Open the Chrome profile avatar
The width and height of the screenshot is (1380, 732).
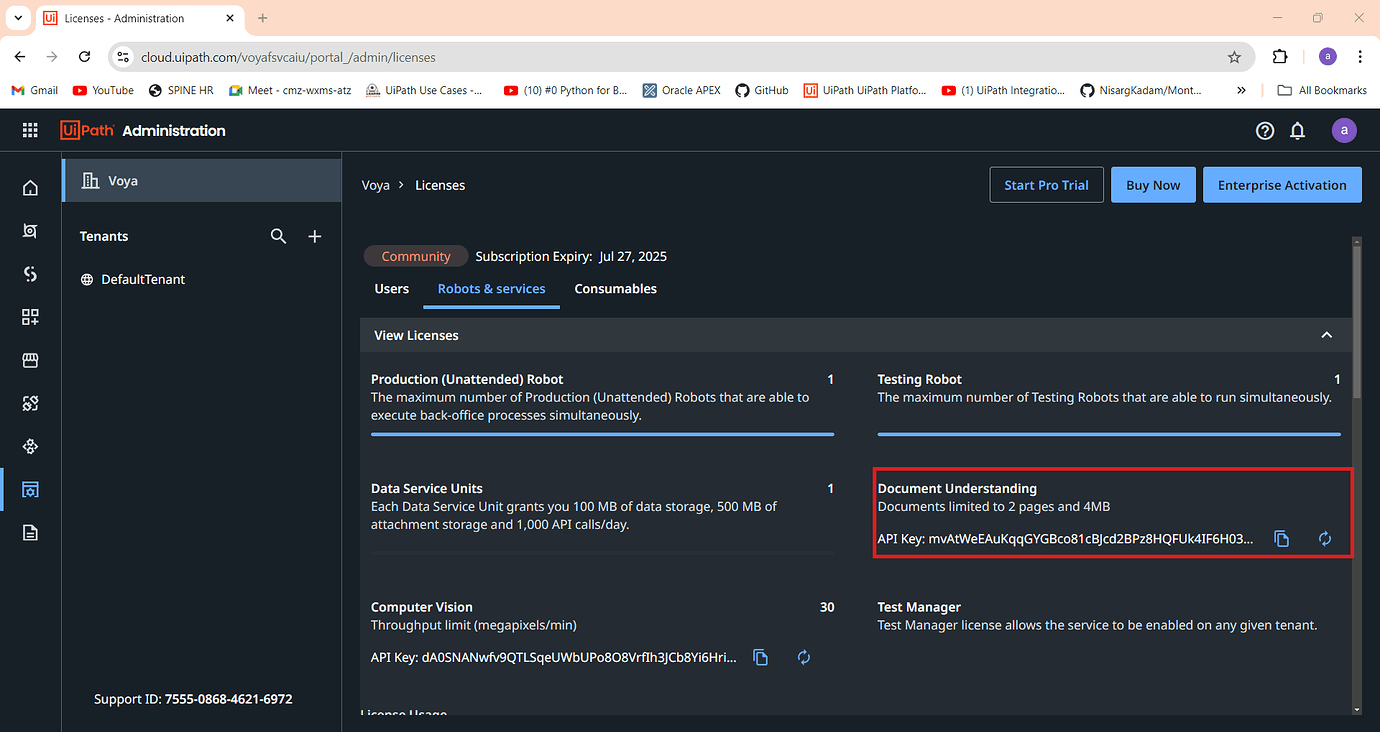click(1327, 57)
